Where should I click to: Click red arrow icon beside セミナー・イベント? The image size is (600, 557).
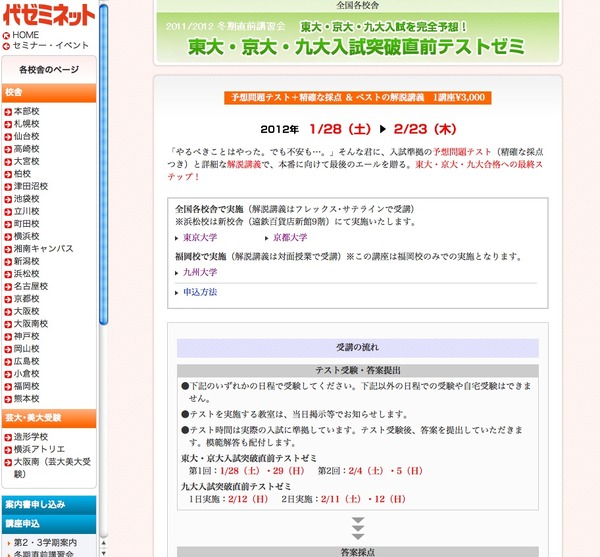[x=6, y=46]
